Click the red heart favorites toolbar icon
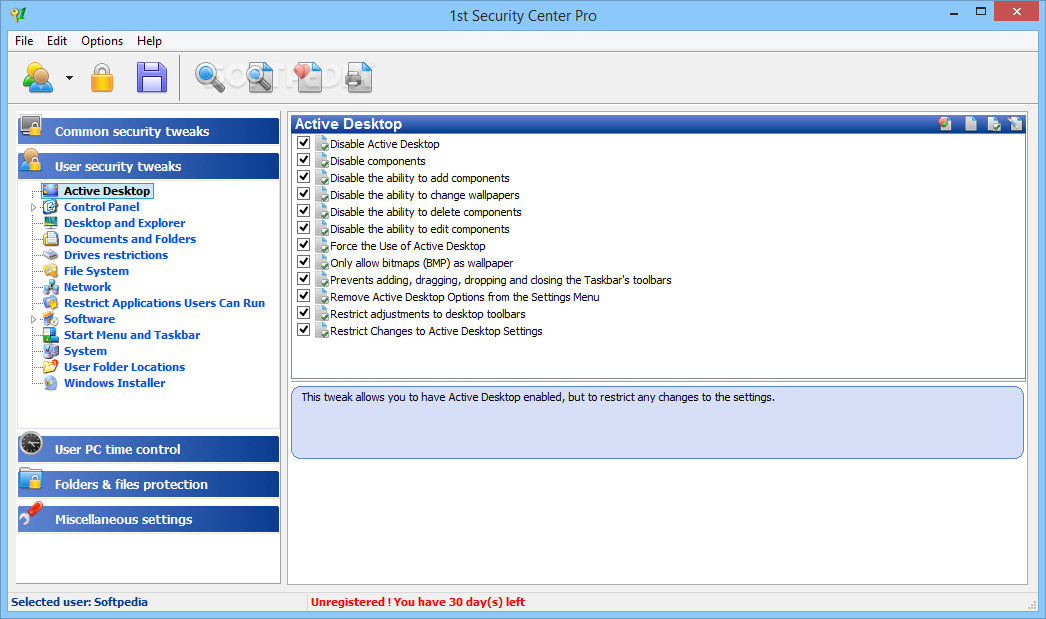The image size is (1046, 619). click(x=308, y=77)
